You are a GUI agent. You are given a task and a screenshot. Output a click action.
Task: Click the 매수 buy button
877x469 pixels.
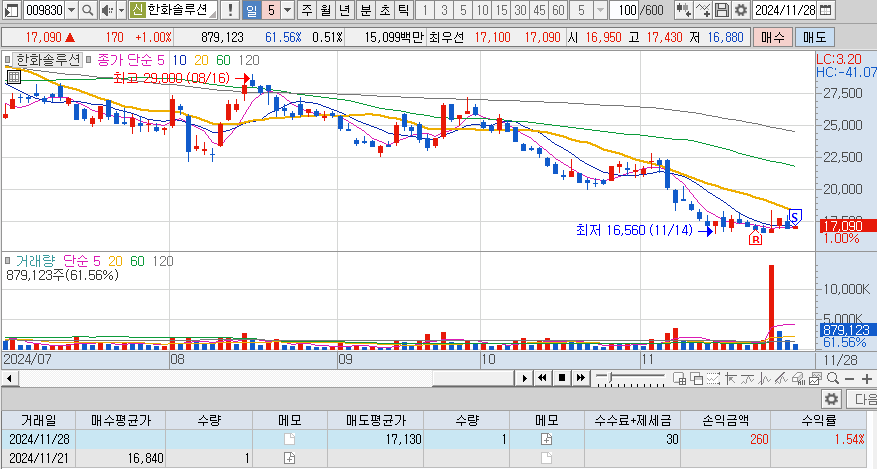click(773, 37)
